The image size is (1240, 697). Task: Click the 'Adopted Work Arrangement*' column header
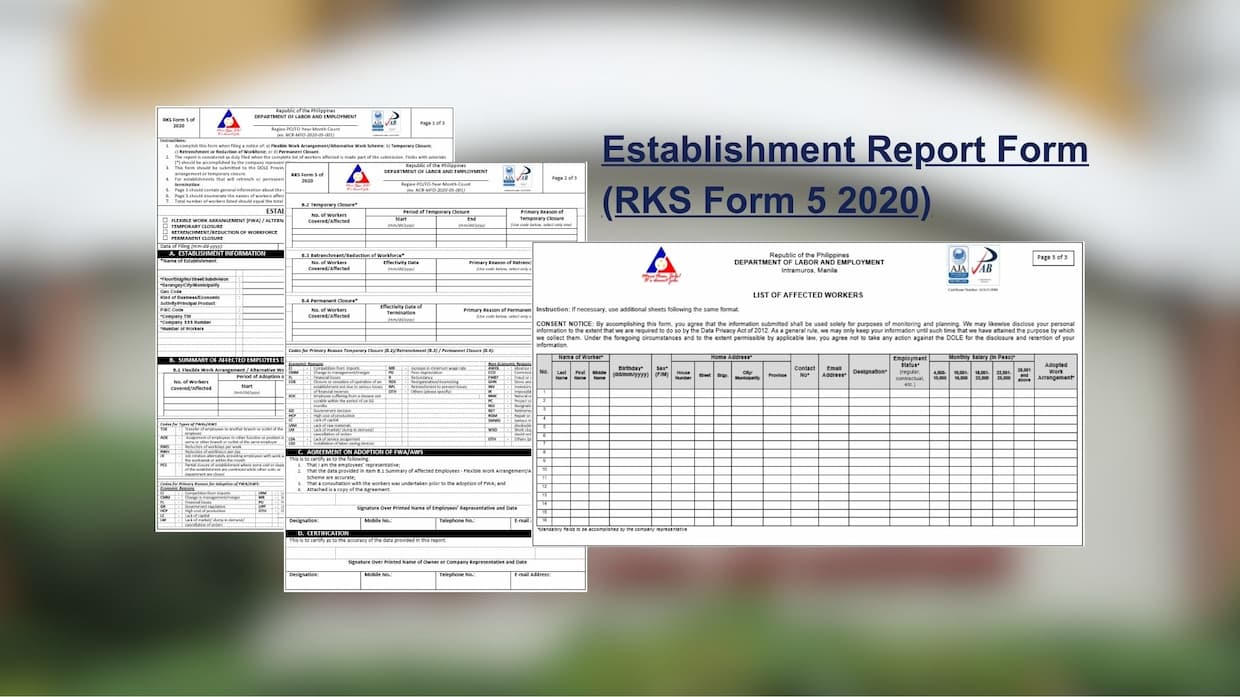coord(1057,371)
